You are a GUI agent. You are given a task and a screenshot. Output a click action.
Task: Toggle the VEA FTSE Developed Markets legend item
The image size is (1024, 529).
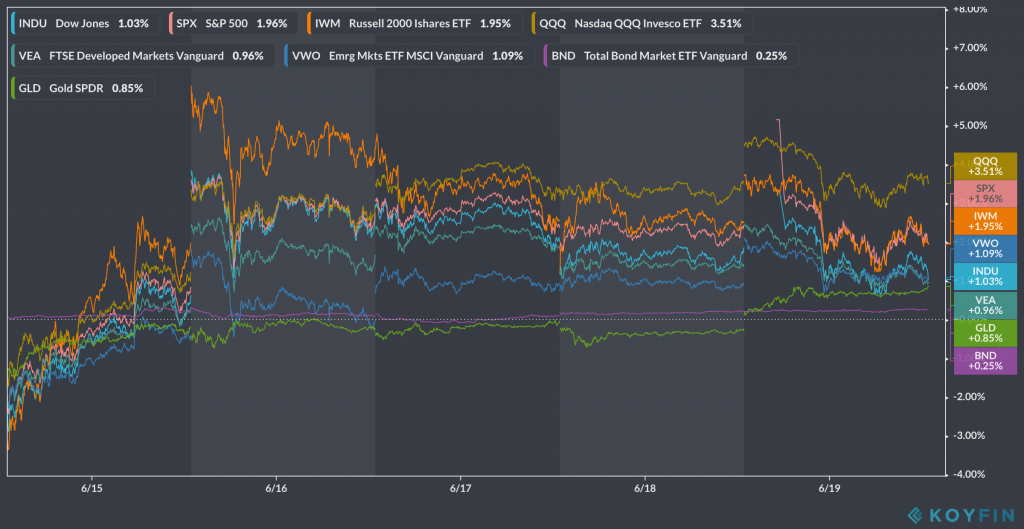(139, 56)
